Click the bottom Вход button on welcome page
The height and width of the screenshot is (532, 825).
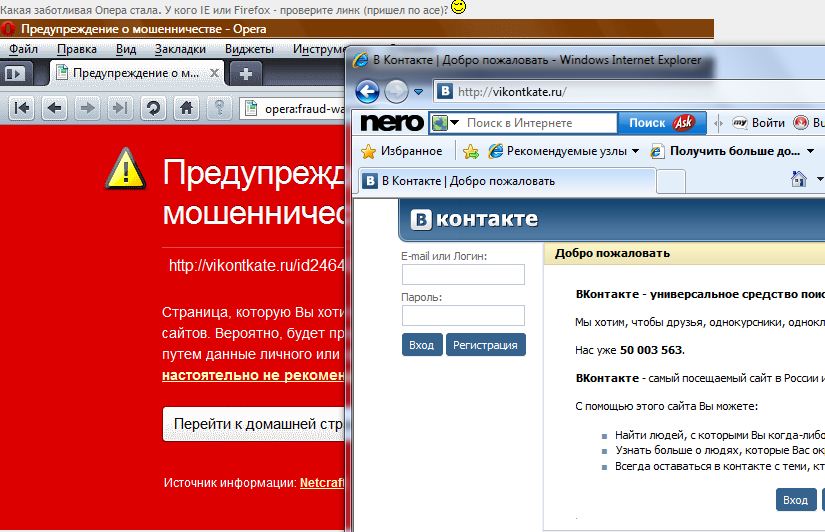[796, 499]
